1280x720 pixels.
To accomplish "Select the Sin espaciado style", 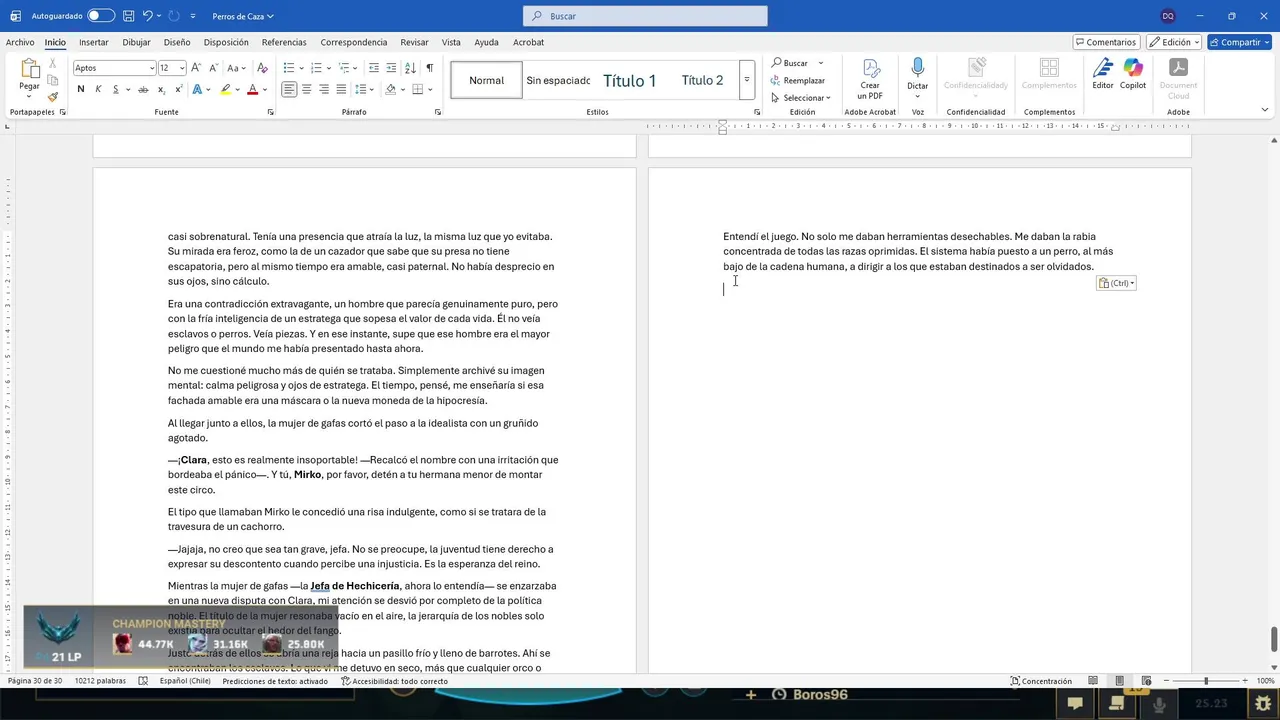I will point(558,80).
